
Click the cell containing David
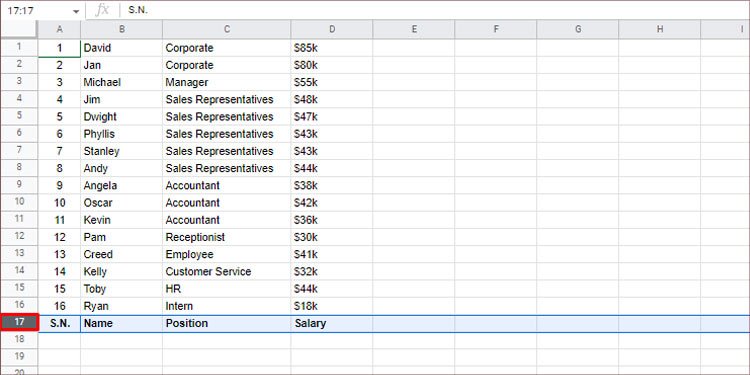(x=121, y=48)
